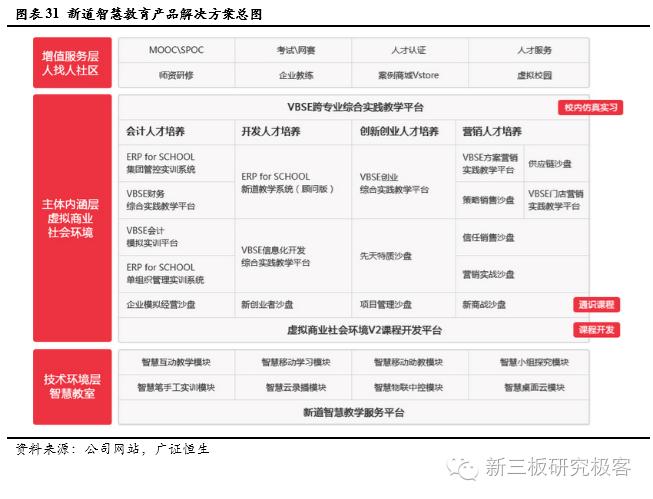Screen dimensions: 653x499
Task: Select 智慧移动学习模块 cell
Action: [x=293, y=362]
